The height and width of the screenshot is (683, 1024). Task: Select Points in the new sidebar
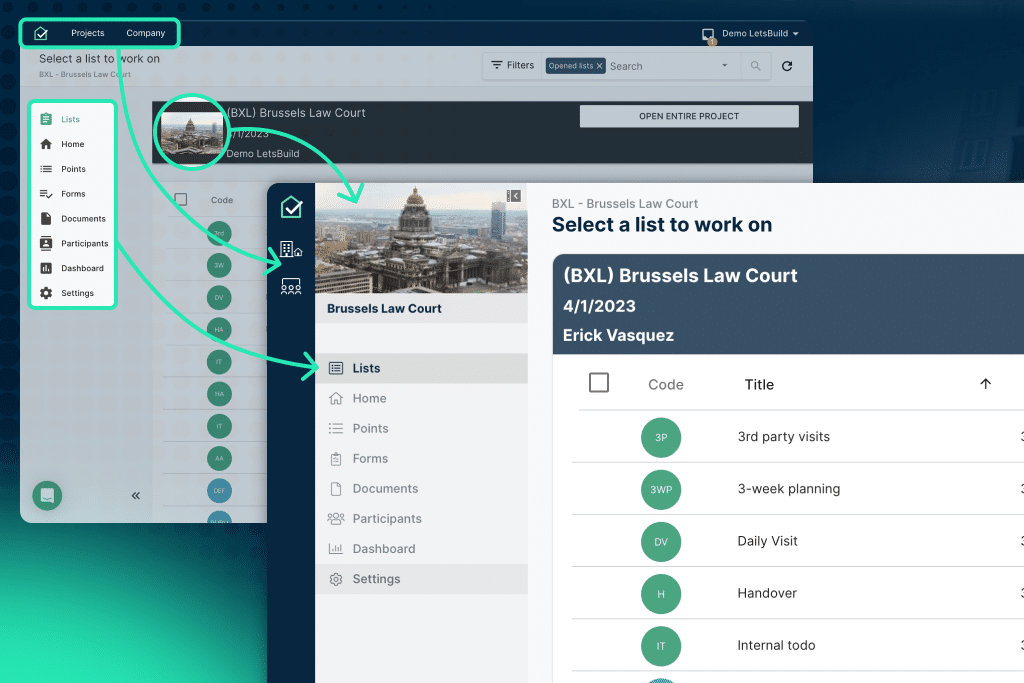(x=370, y=428)
